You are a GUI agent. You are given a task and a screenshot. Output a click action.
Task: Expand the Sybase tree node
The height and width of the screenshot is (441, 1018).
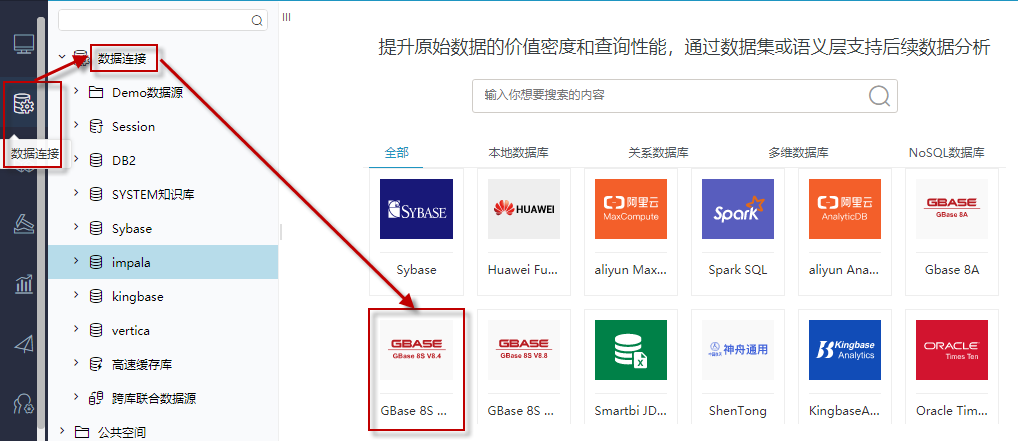tap(76, 227)
